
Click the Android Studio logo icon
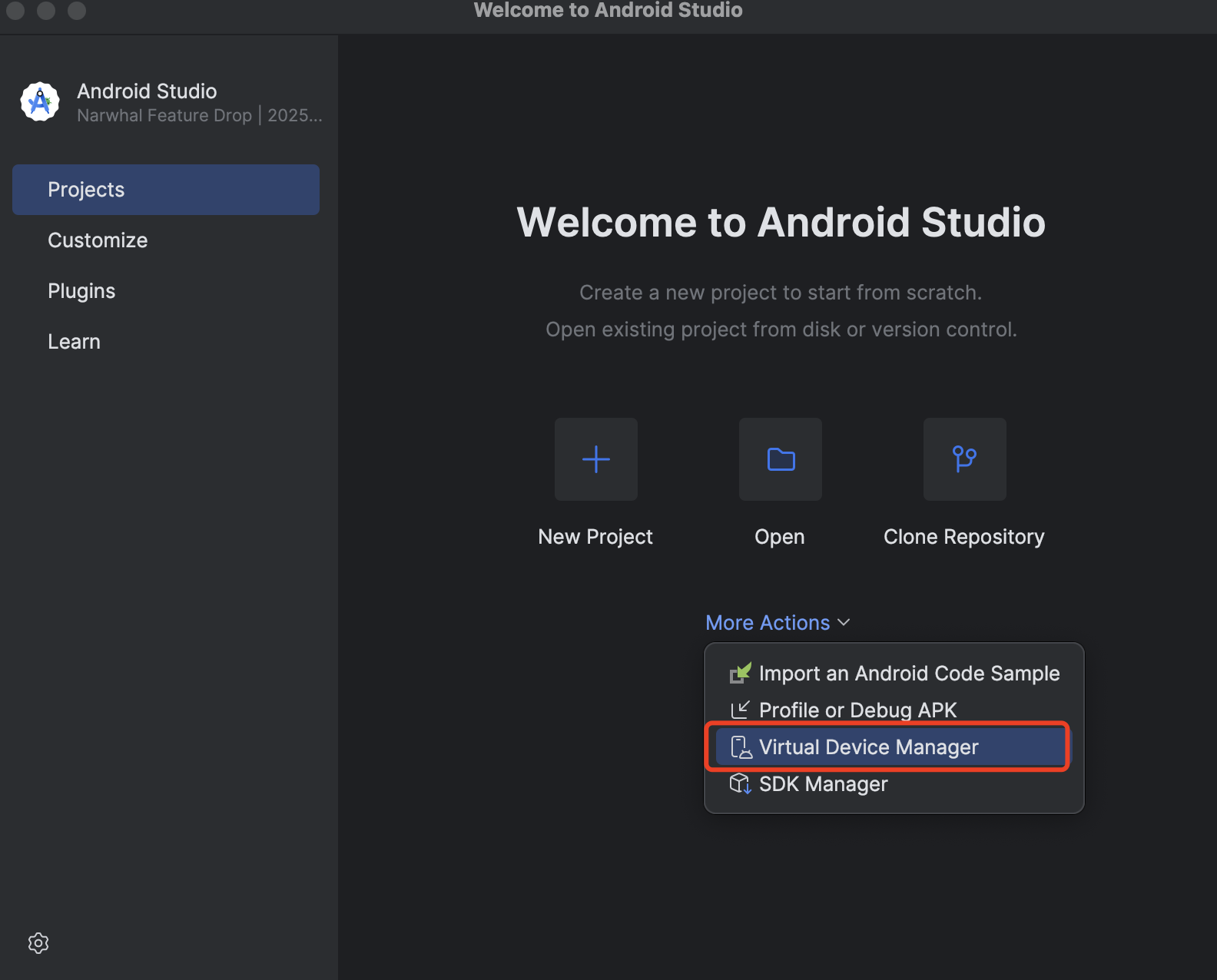(40, 101)
